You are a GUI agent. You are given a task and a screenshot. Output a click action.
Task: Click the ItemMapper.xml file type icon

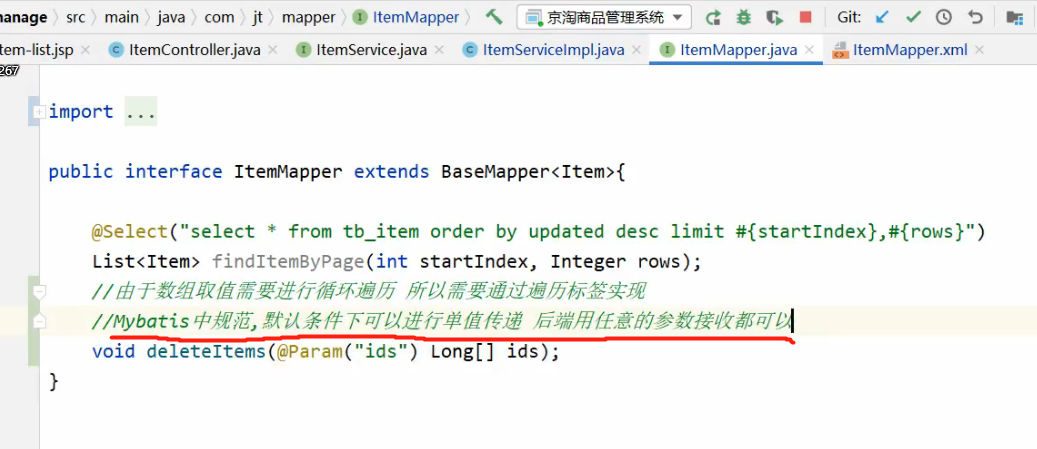click(840, 50)
